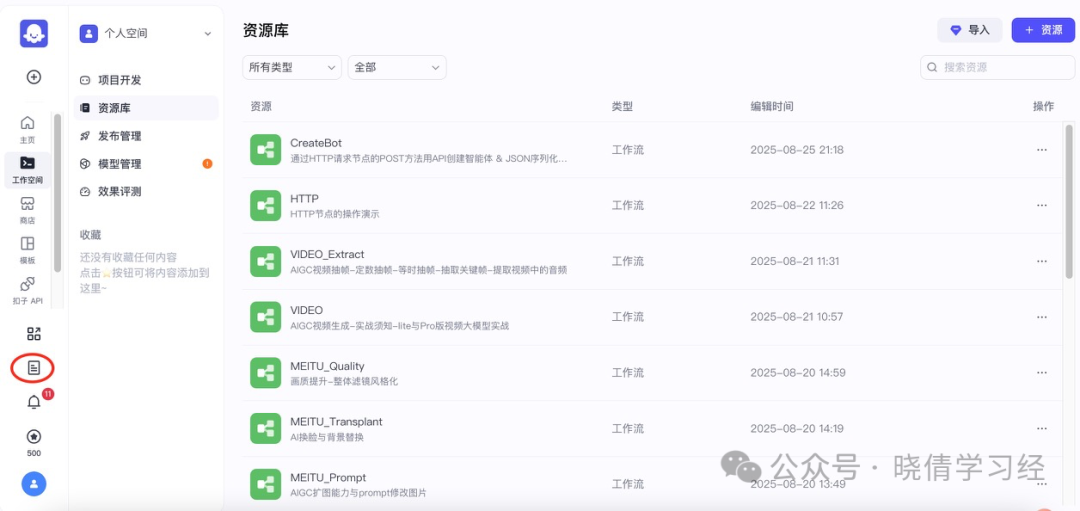
Task: Click the grid apps icon in sidebar
Action: click(x=34, y=334)
